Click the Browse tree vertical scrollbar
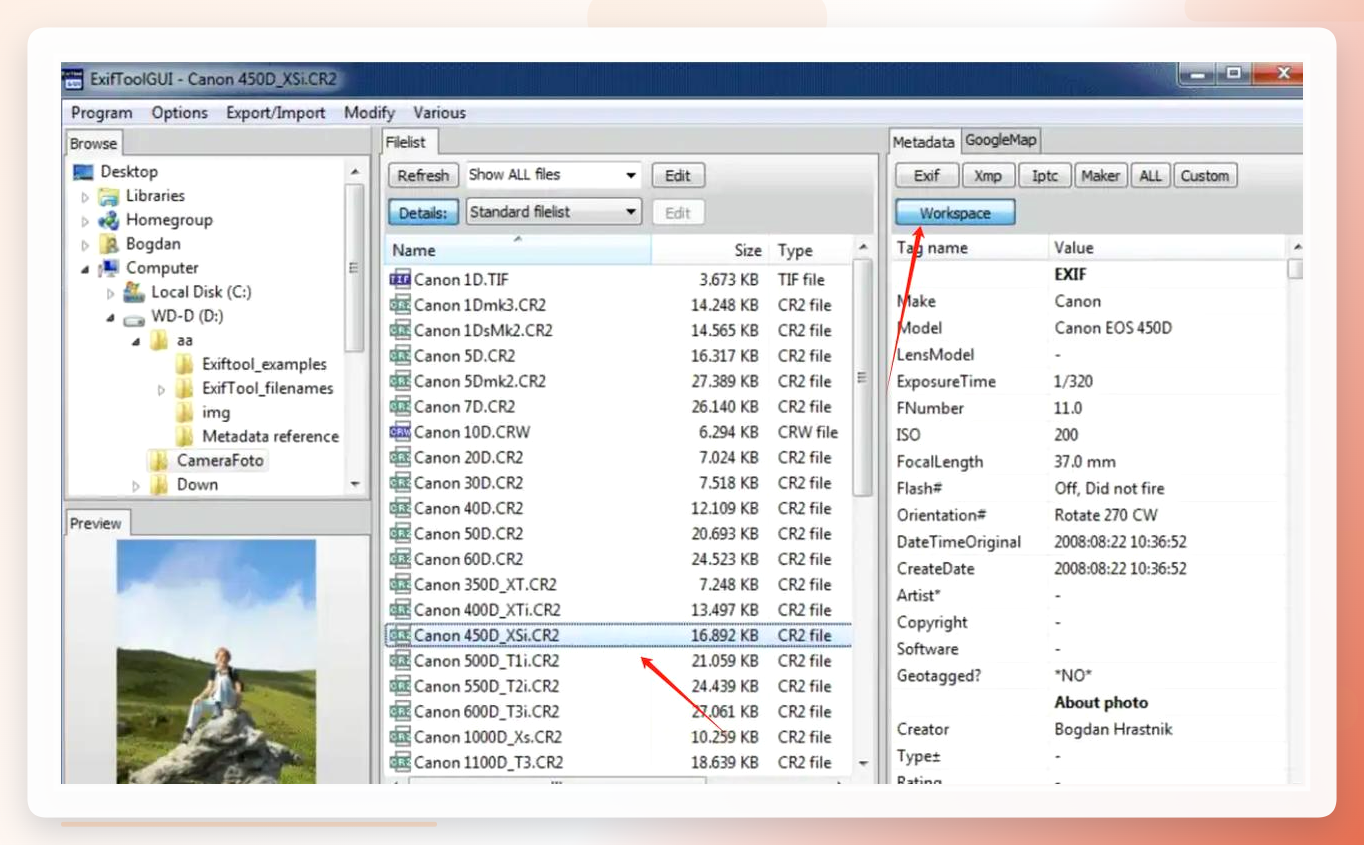 click(x=354, y=330)
